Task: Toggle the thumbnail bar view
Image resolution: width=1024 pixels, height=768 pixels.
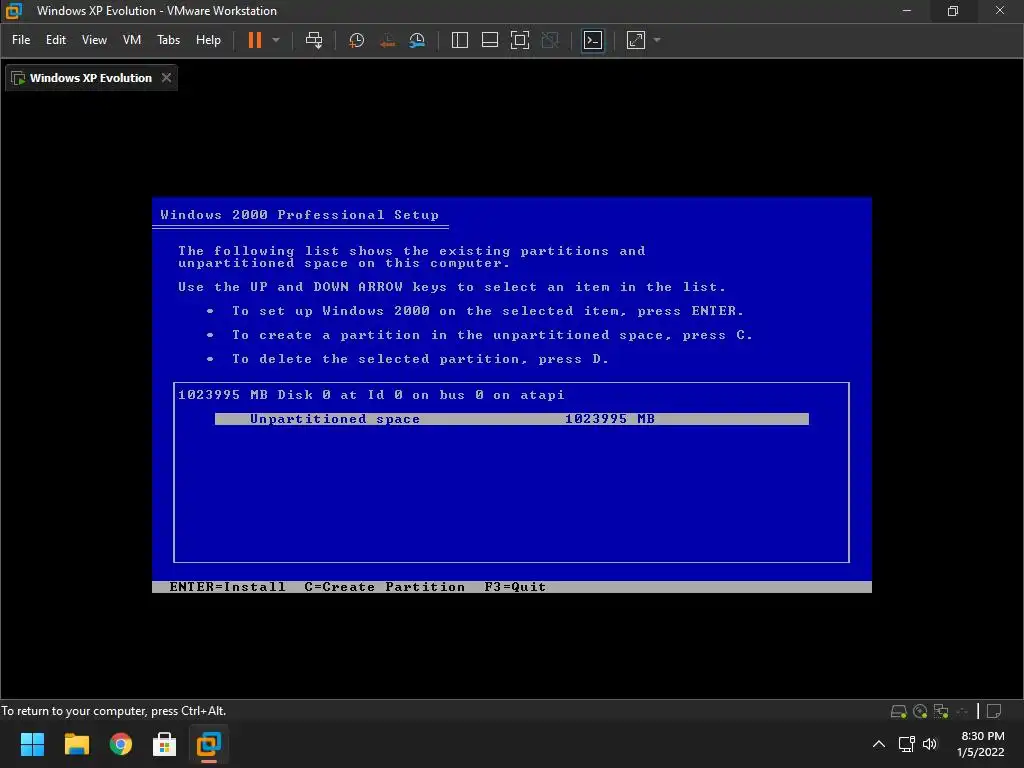Action: (490, 40)
